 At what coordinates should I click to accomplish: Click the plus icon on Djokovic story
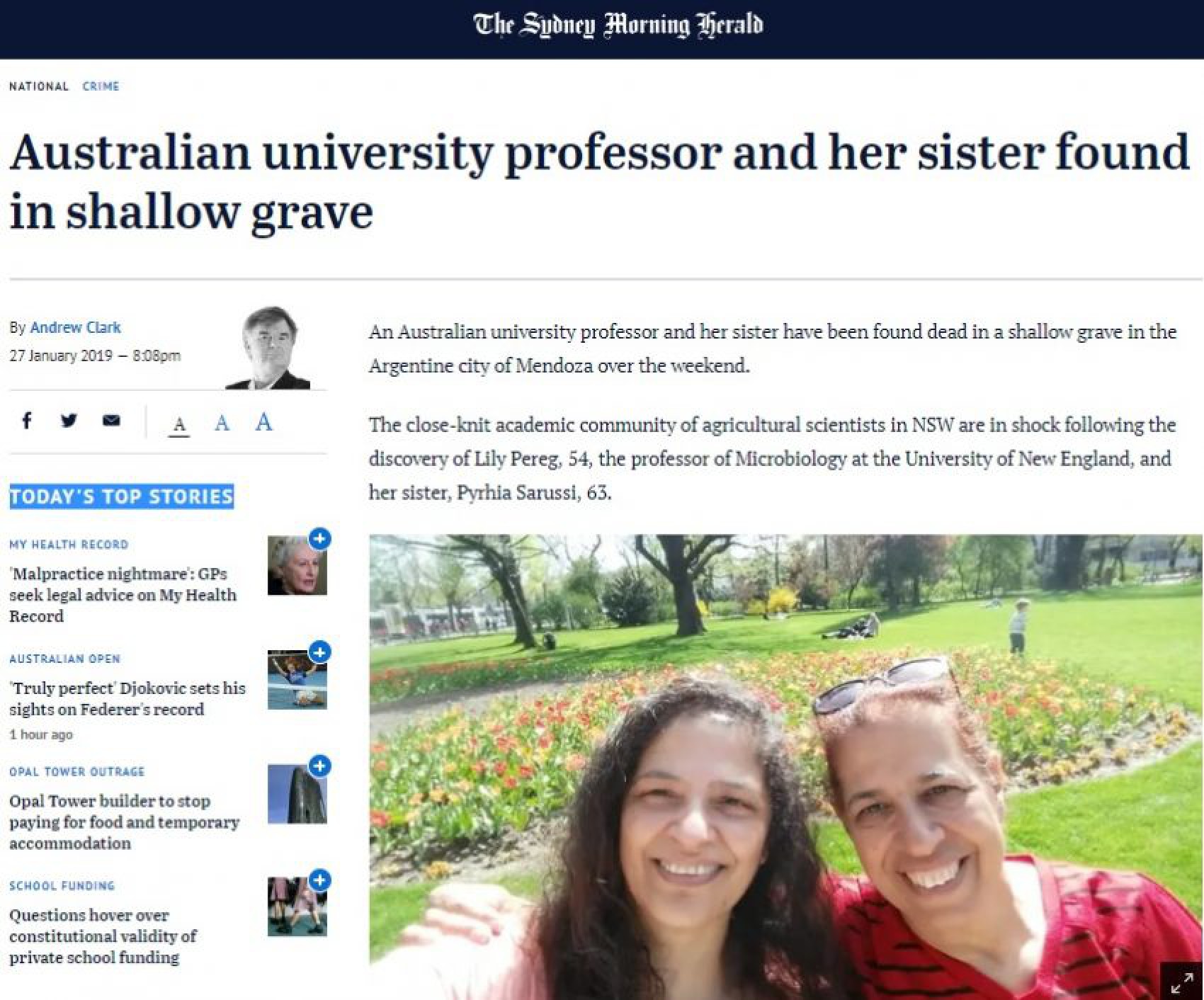(319, 652)
